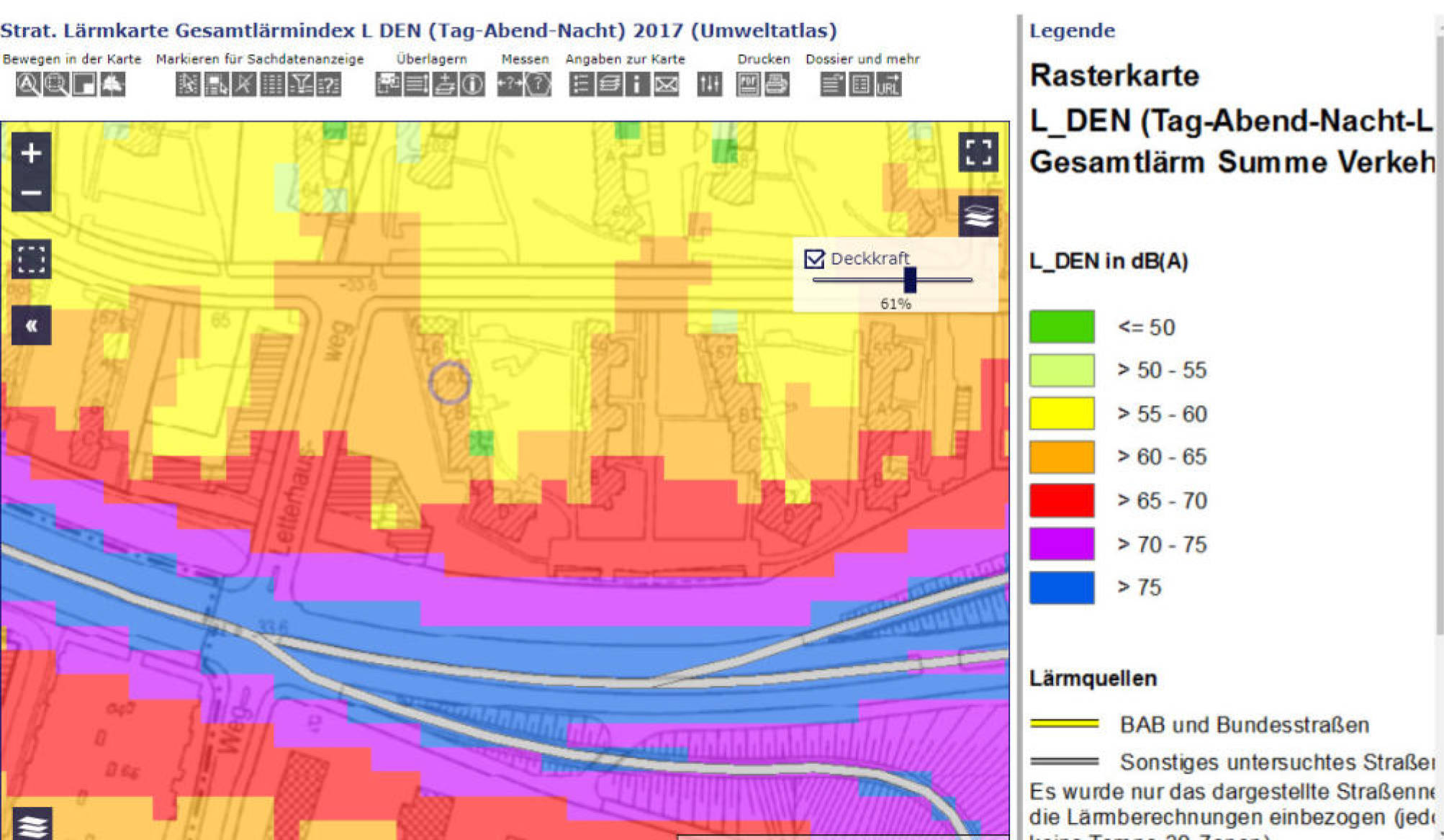The image size is (1444, 840).
Task: Click the address search magnifier icon
Action: (x=28, y=85)
